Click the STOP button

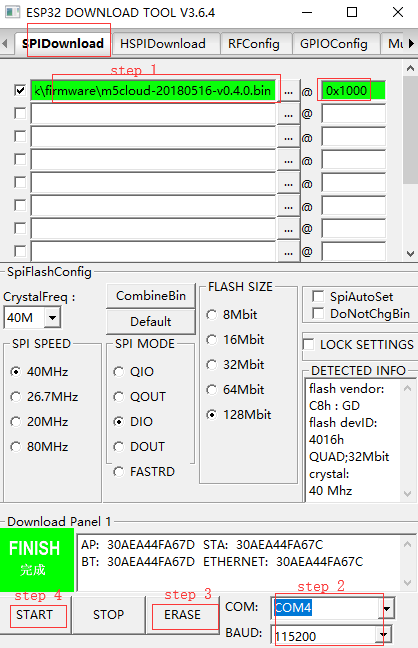coord(108,615)
